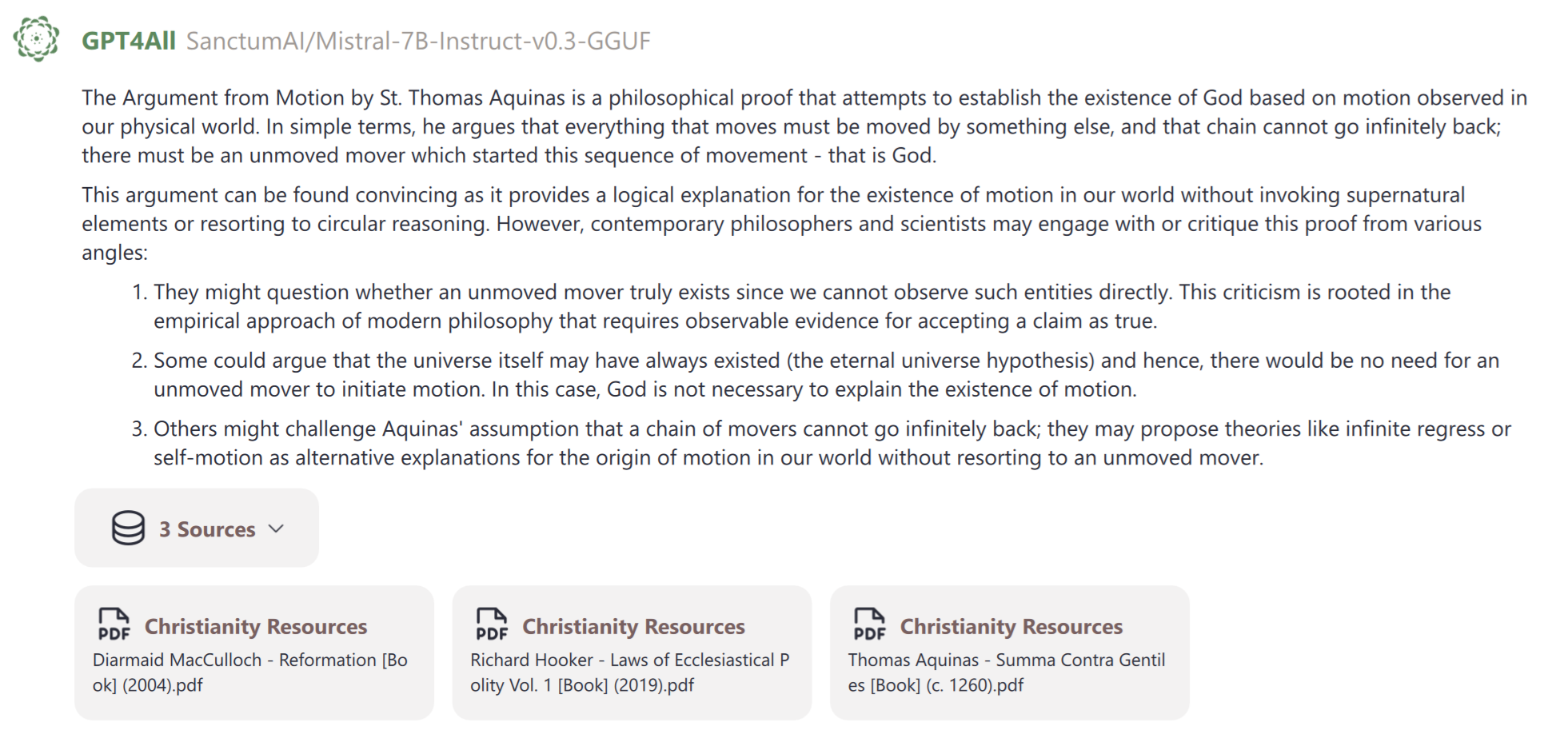Click the PDF icon on the Thomas Aquinas card
The width and height of the screenshot is (1568, 742).
click(869, 624)
